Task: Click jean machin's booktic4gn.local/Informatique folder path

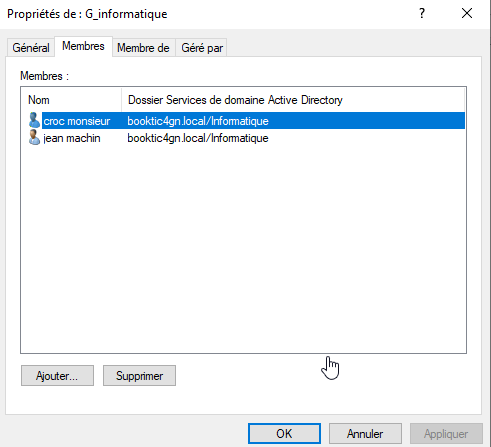Action: coord(198,138)
